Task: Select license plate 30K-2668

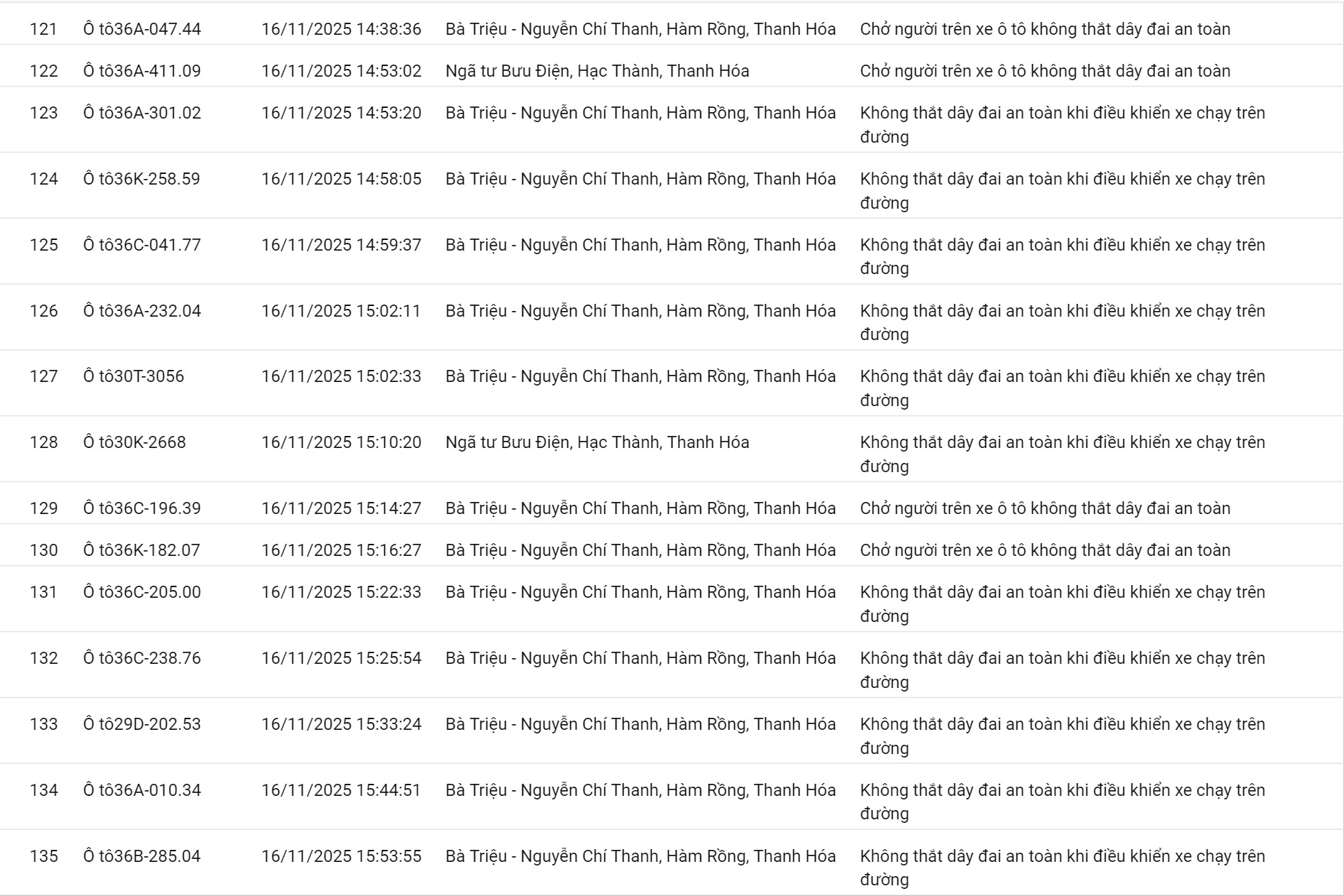Action: pos(134,442)
